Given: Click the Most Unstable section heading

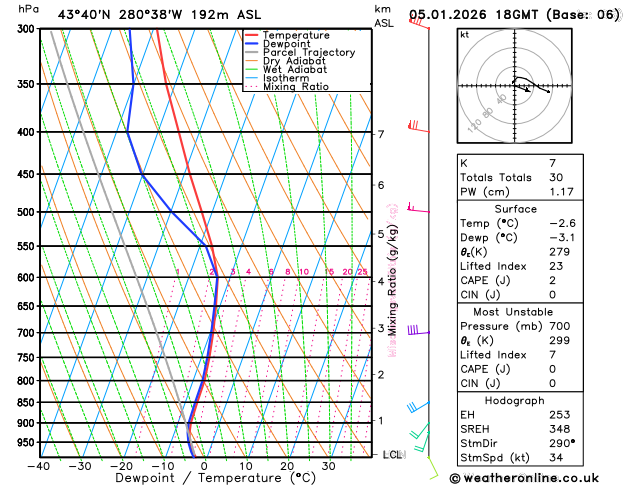Looking at the screenshot, I should tap(513, 312).
